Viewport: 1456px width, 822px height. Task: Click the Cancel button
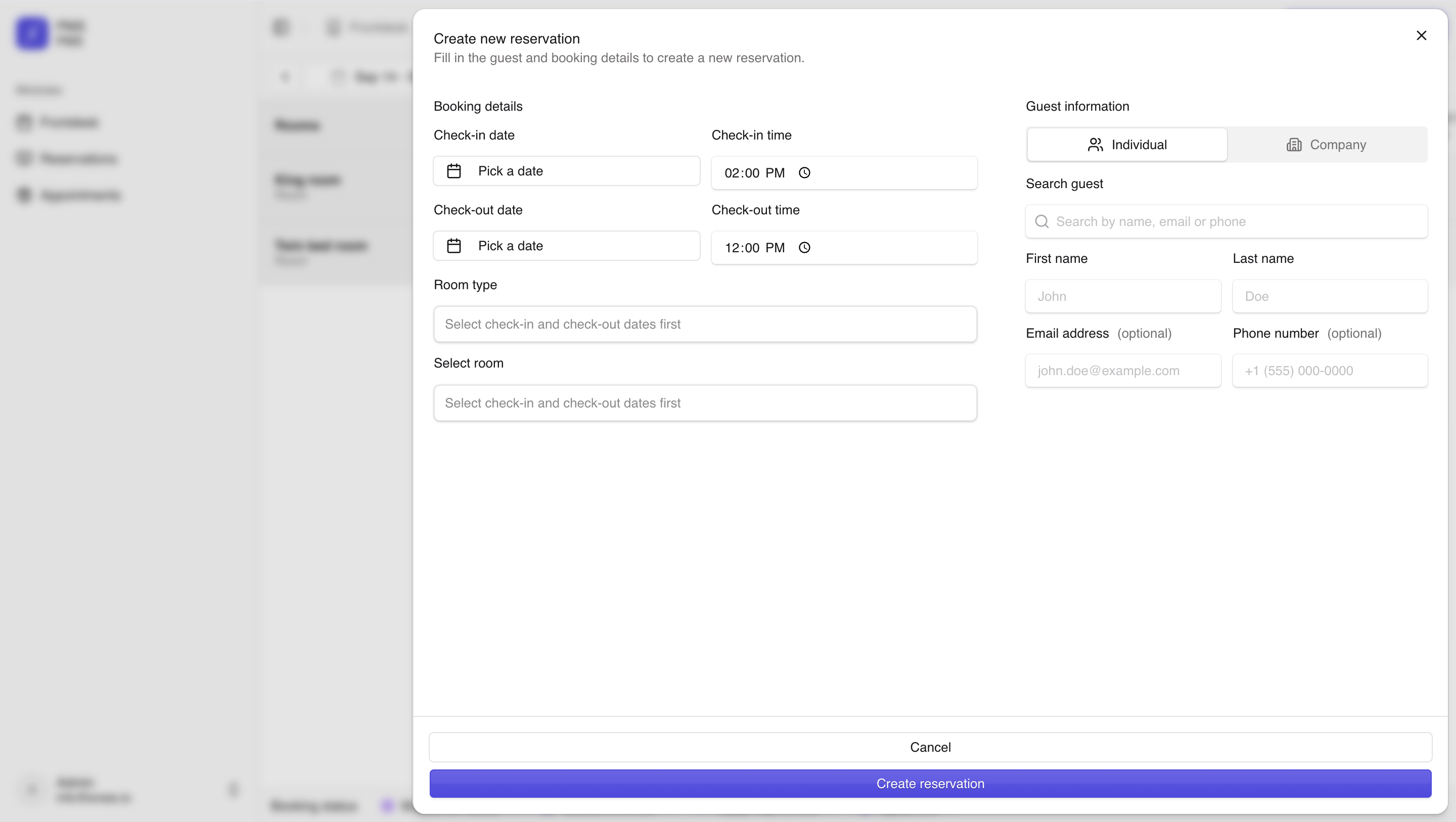(930, 747)
